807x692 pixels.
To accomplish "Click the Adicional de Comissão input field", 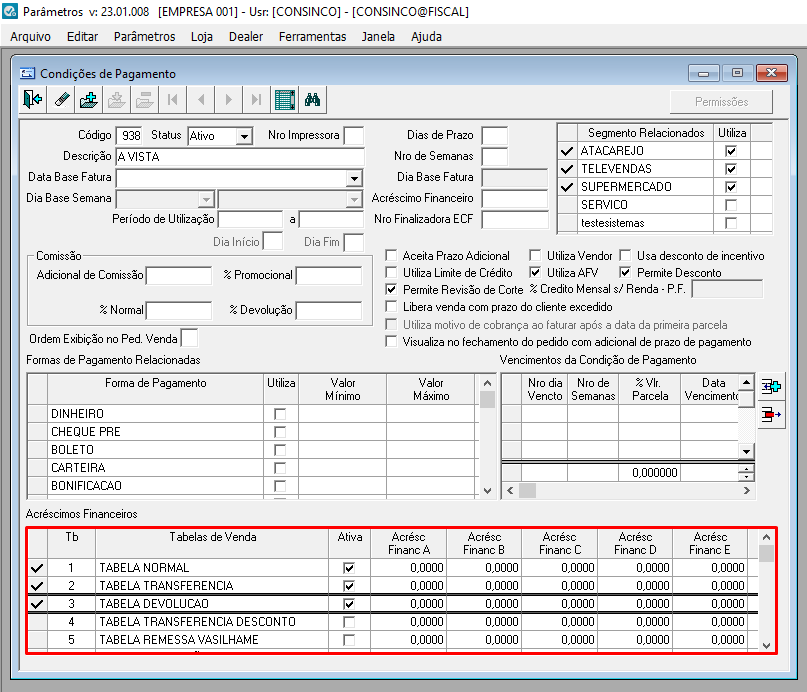I will pyautogui.click(x=179, y=276).
